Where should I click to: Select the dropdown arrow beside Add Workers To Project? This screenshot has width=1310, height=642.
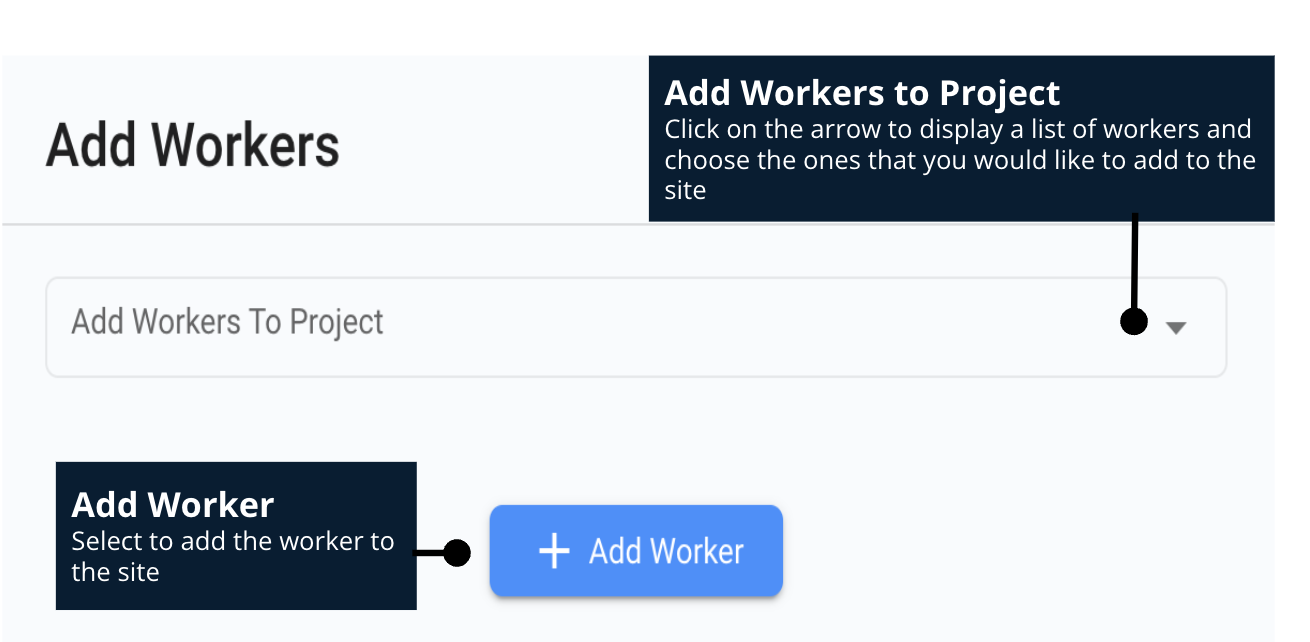point(1176,327)
